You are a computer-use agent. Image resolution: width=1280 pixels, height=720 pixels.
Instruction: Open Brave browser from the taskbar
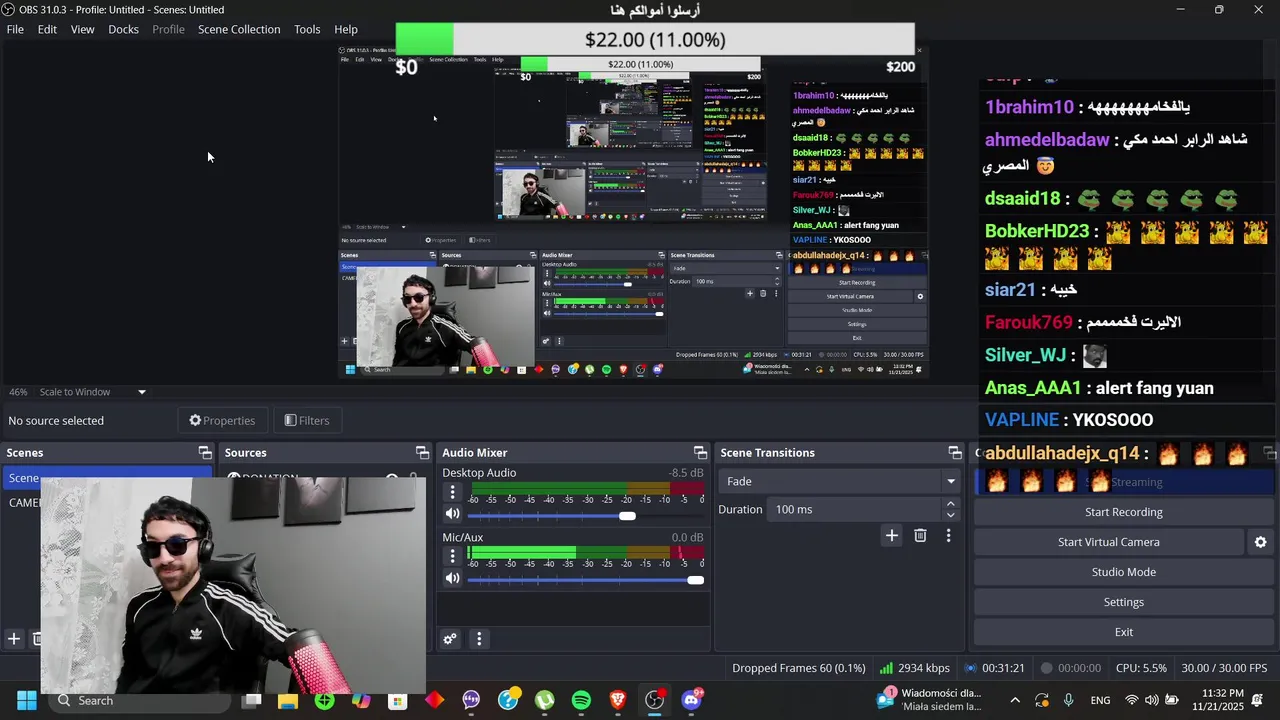[618, 700]
